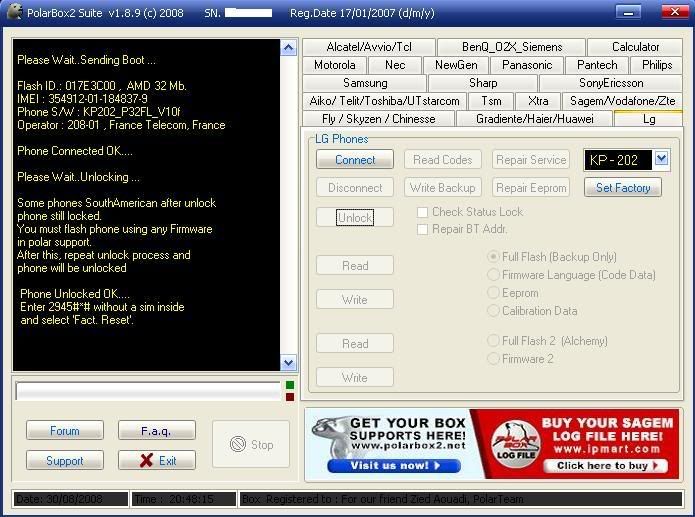The height and width of the screenshot is (517, 695).
Task: Open the Gradiente/Haier/Huawei tab
Action: pos(535,119)
